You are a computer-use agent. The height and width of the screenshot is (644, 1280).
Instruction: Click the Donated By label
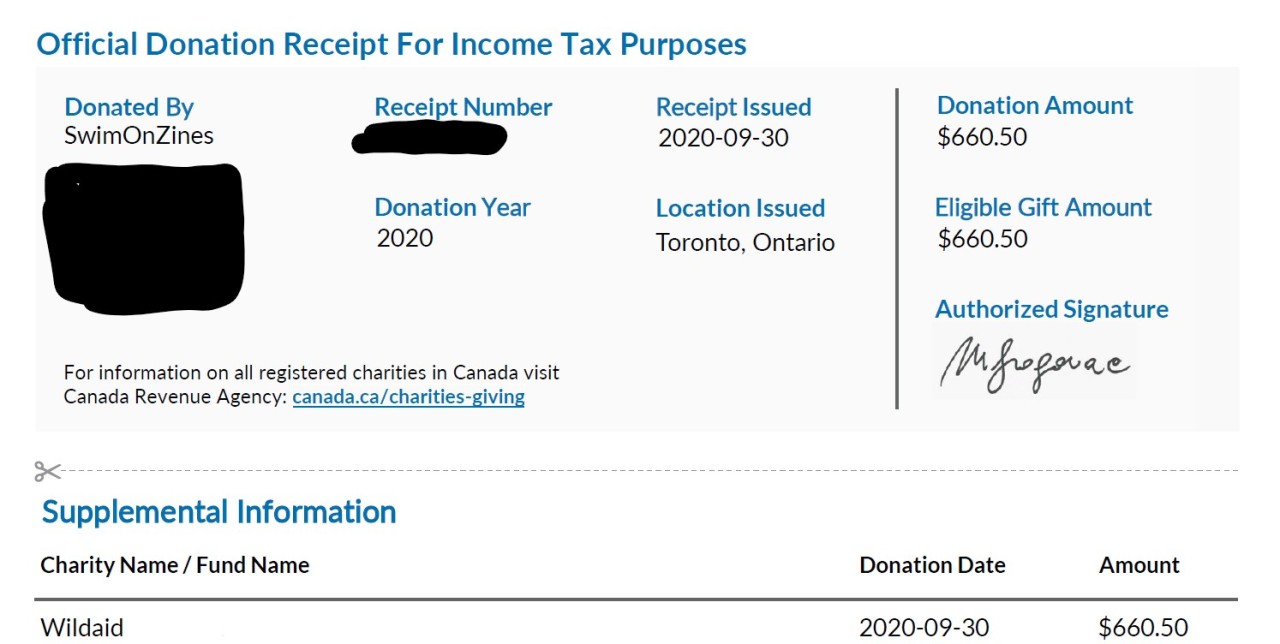coord(129,107)
